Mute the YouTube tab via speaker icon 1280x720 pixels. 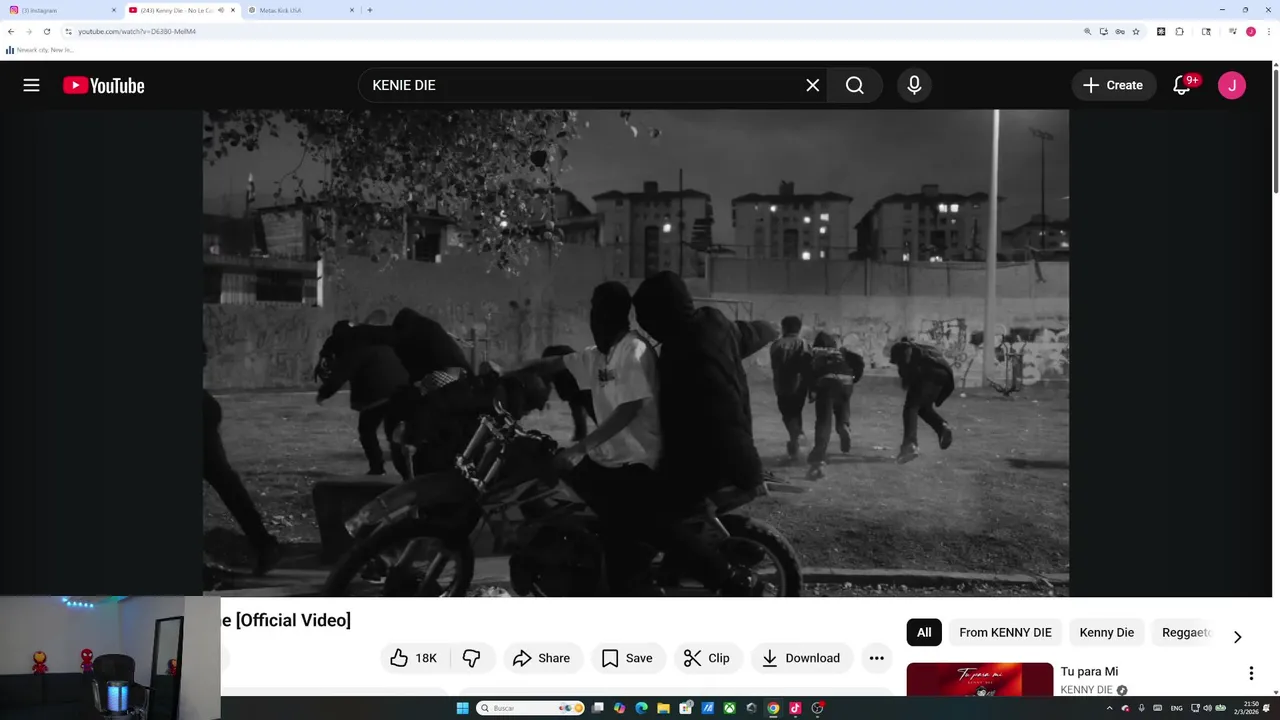[221, 10]
